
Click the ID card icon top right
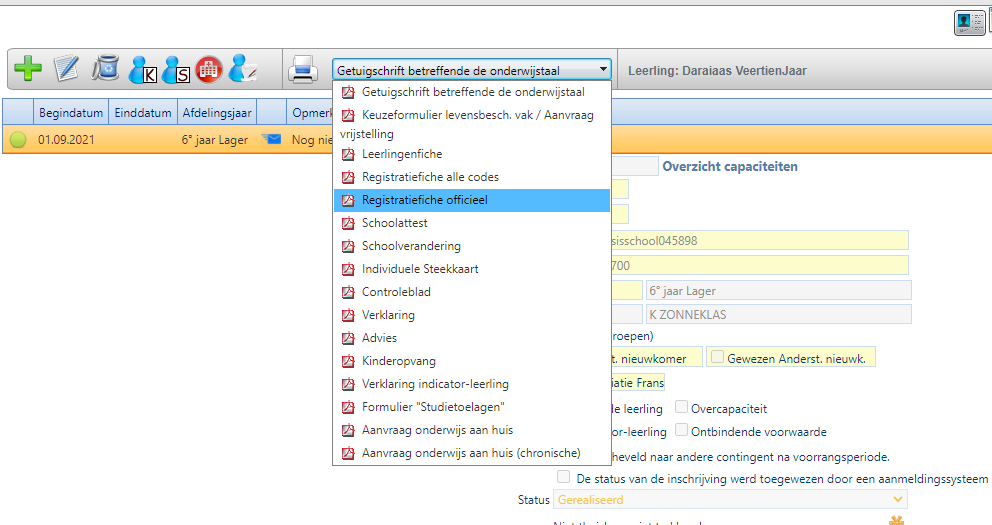coord(969,23)
